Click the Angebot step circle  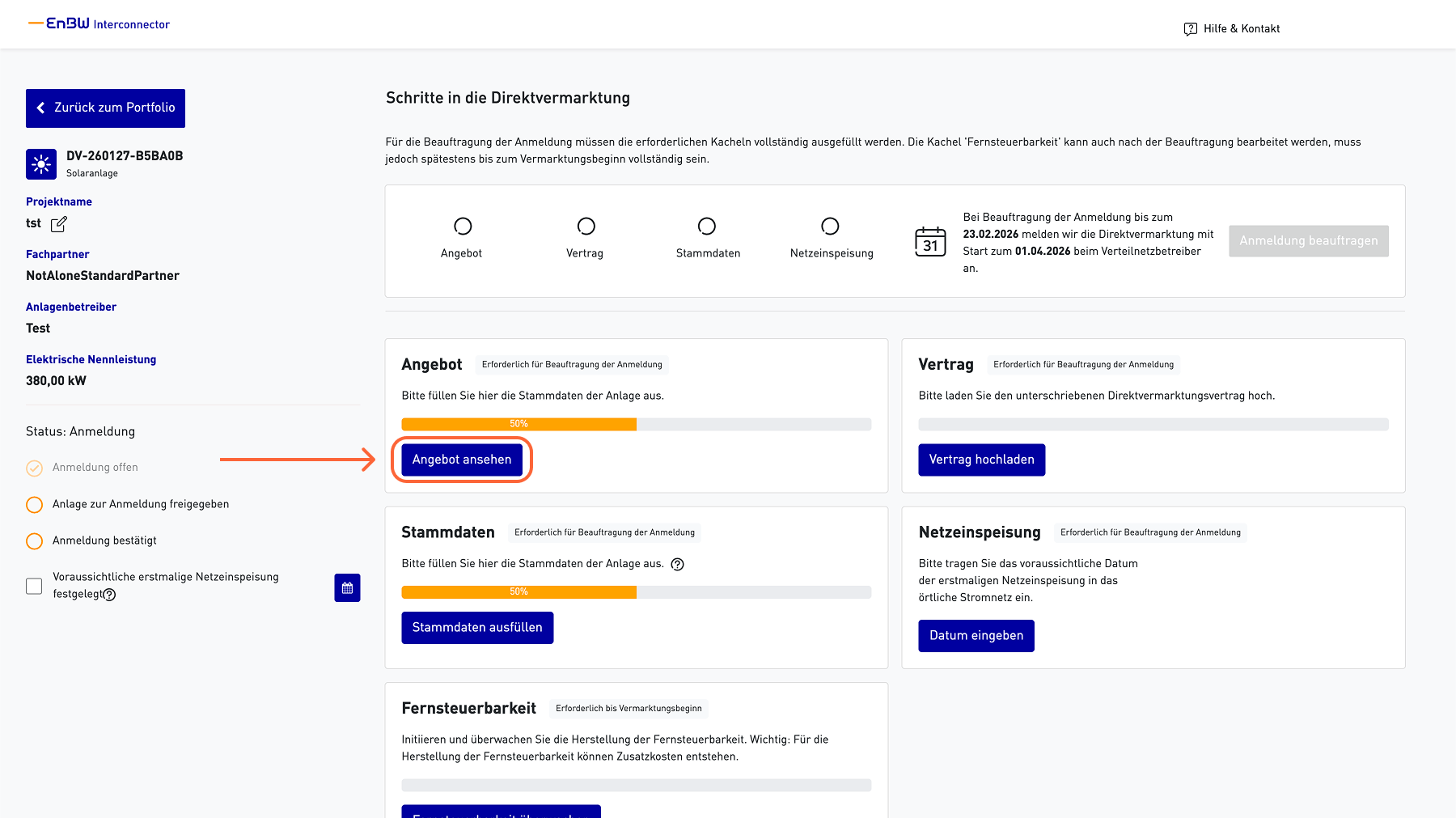463,226
